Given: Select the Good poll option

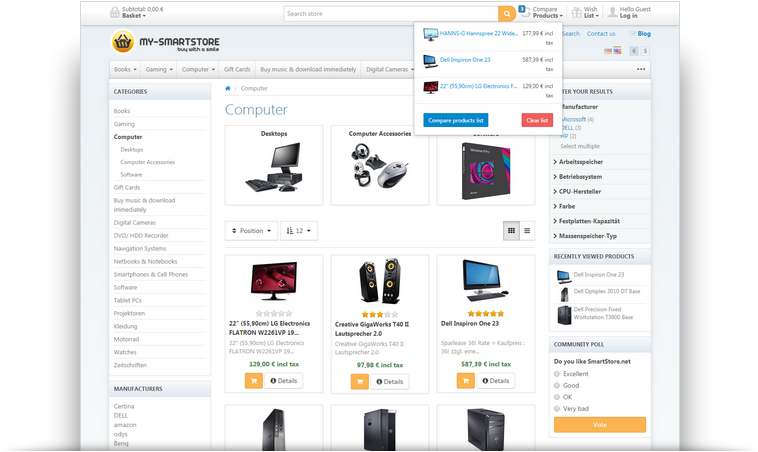Looking at the screenshot, I should click(x=557, y=385).
